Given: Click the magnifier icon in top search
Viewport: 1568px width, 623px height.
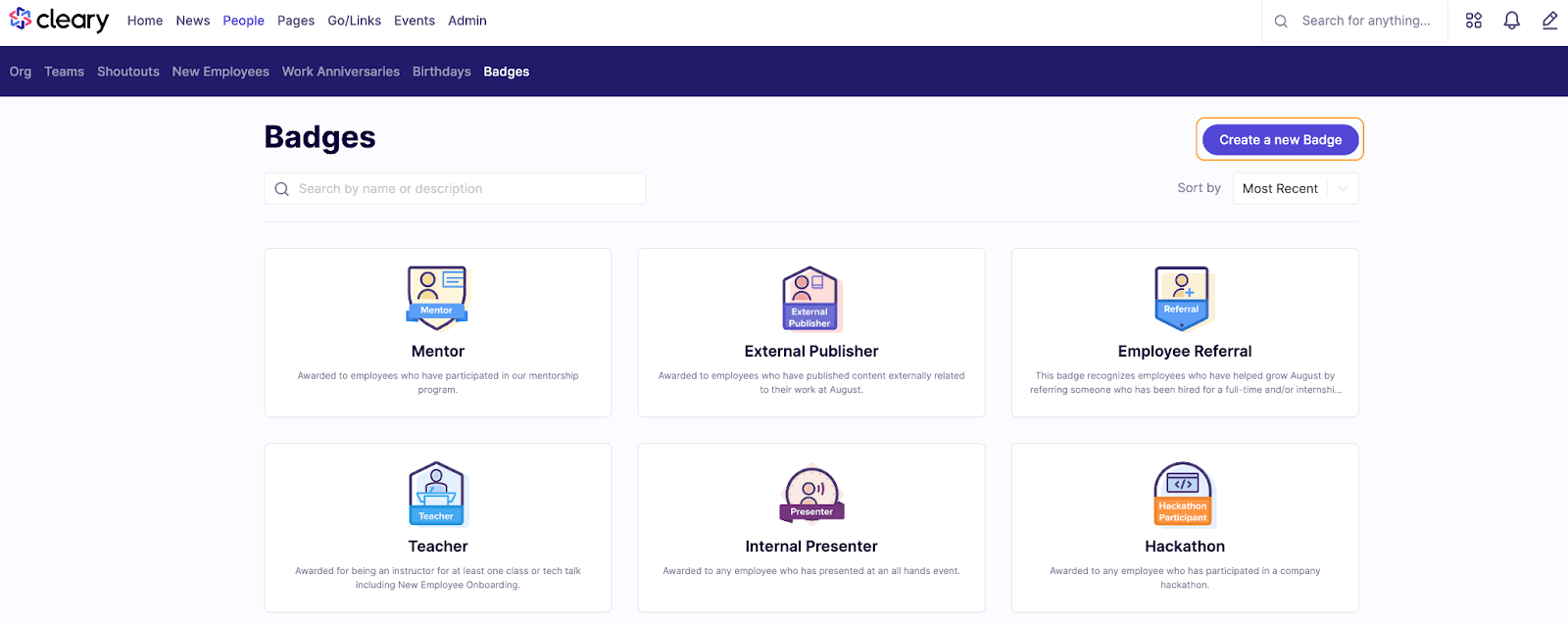Looking at the screenshot, I should tap(1281, 21).
